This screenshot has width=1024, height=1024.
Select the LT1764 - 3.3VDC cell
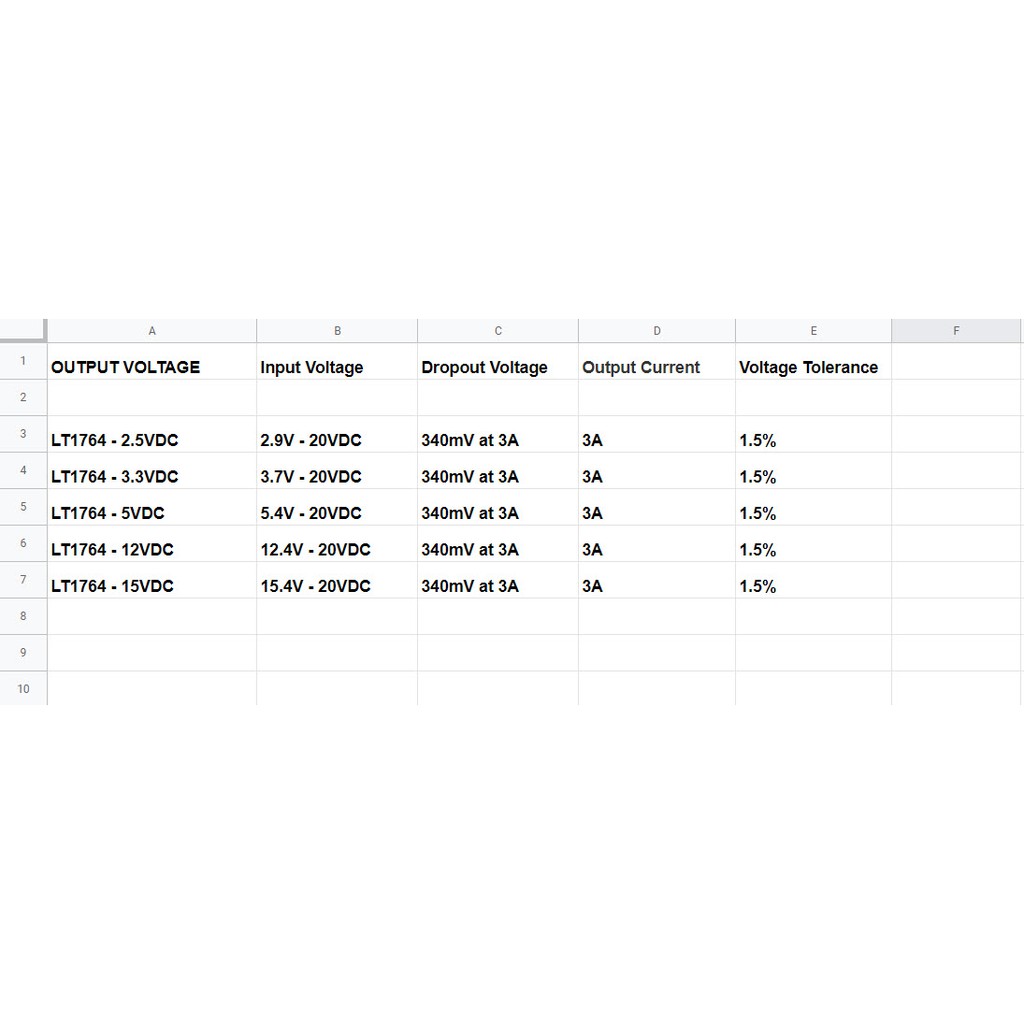point(115,477)
